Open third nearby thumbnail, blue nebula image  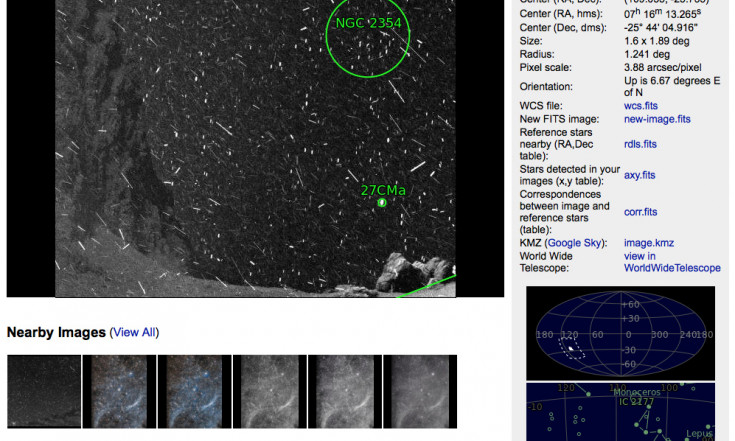pos(195,391)
